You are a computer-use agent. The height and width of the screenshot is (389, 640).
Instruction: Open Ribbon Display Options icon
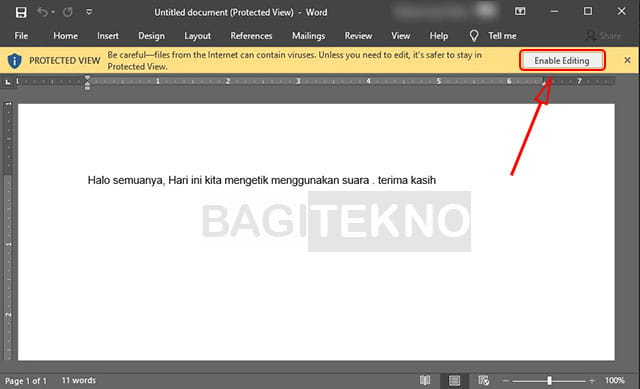[520, 11]
